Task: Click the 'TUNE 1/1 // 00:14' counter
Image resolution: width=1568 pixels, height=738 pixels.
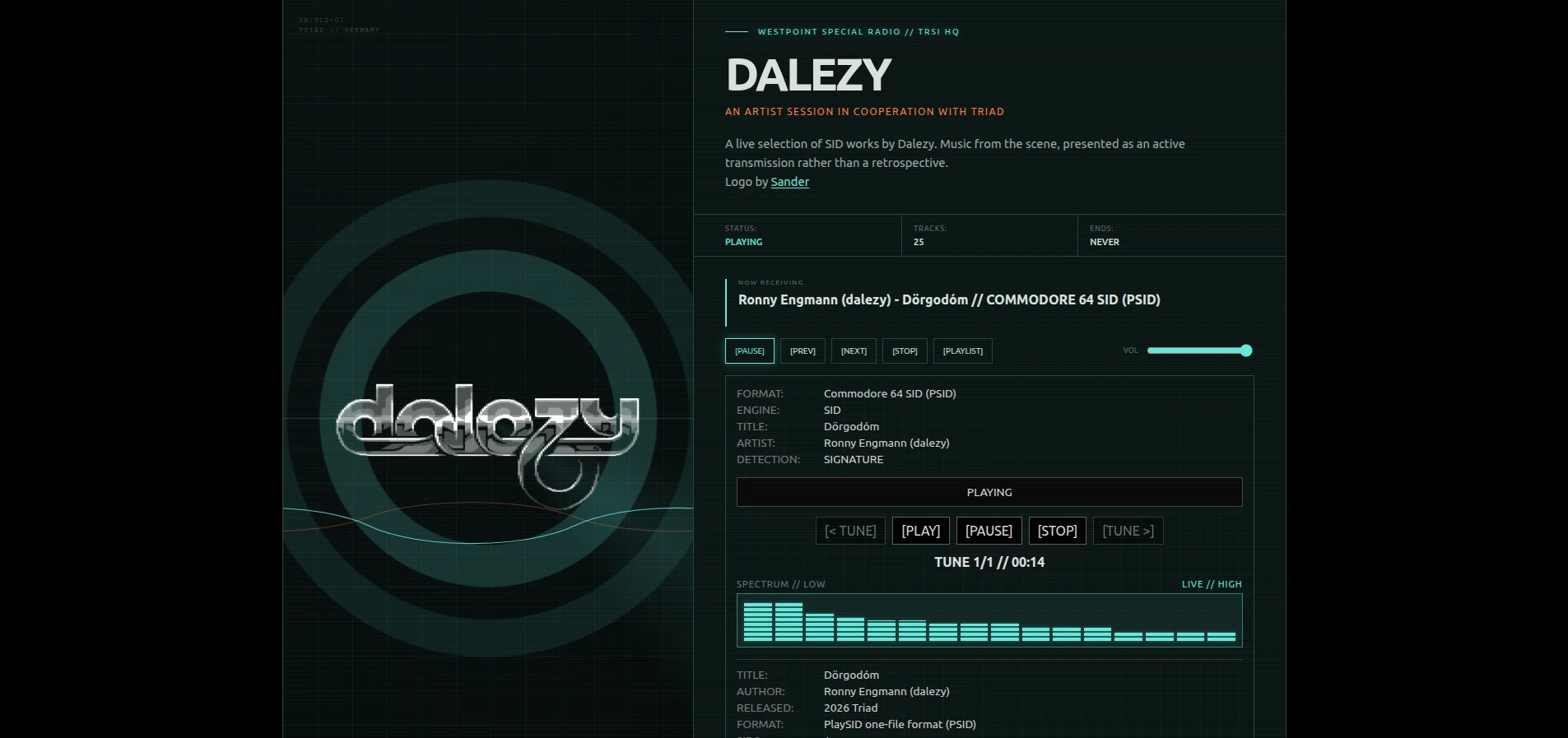Action: [x=989, y=562]
